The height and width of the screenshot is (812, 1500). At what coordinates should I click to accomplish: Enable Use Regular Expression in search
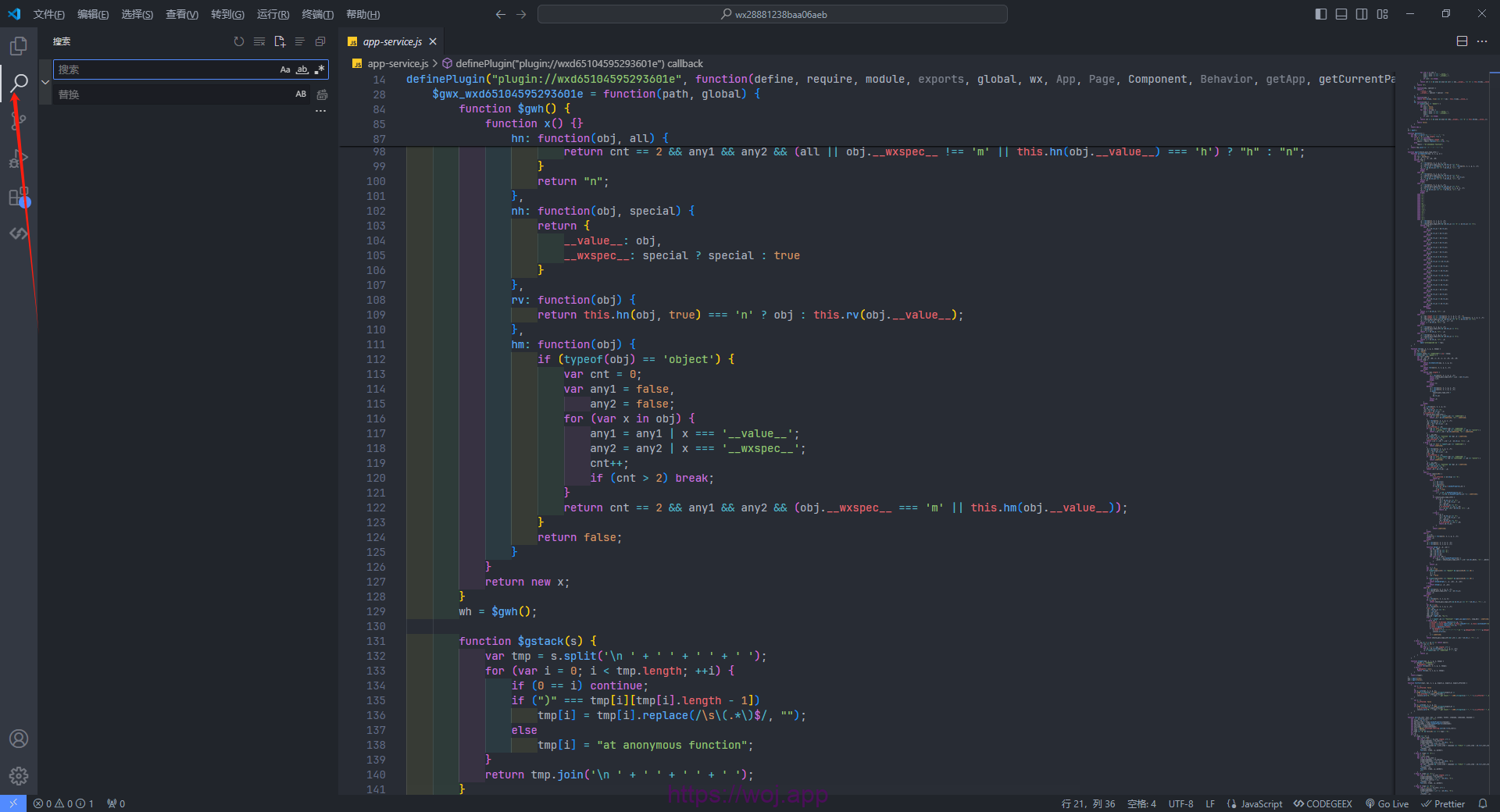[x=320, y=70]
